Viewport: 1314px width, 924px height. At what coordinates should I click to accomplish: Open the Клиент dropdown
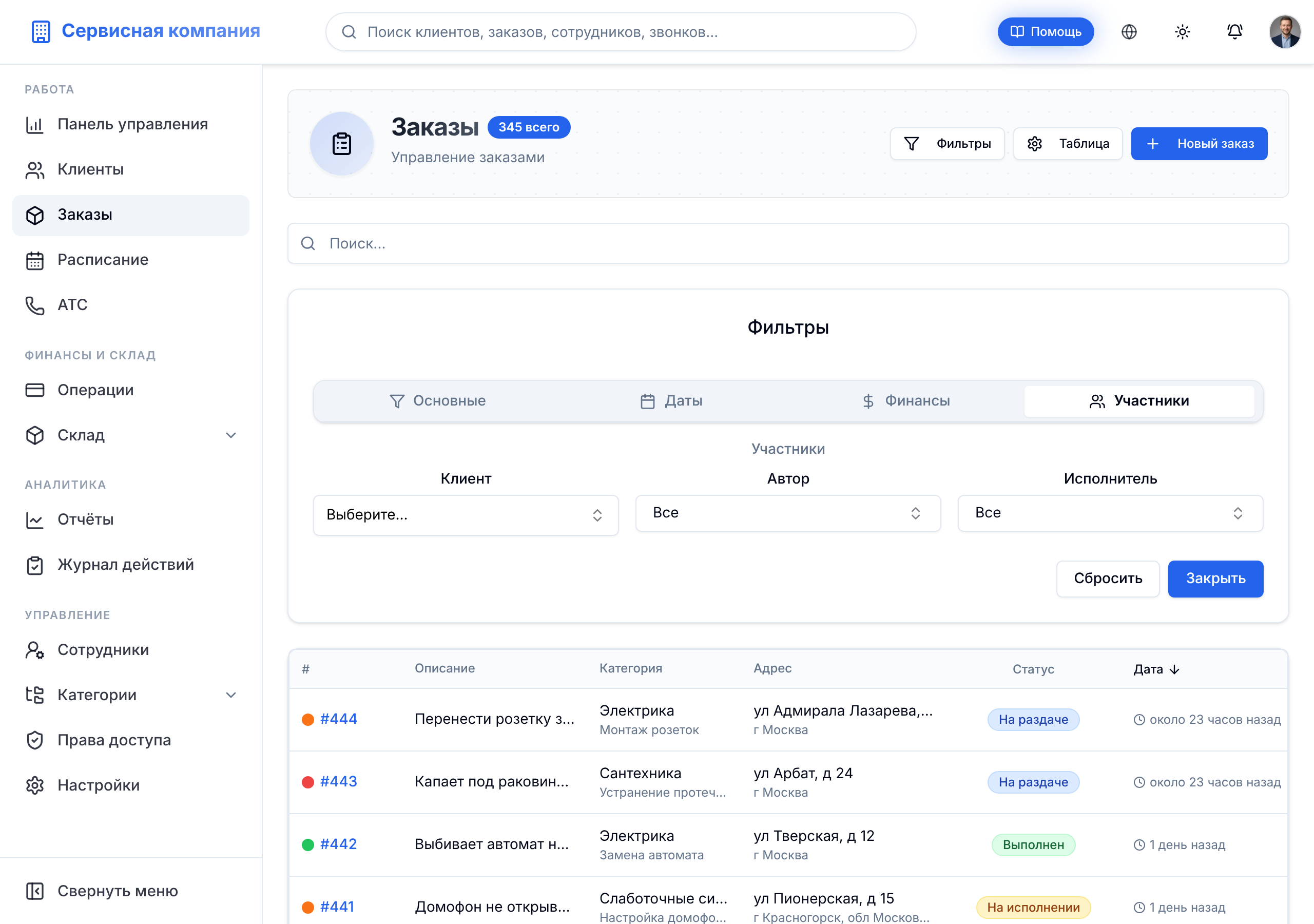pyautogui.click(x=465, y=515)
